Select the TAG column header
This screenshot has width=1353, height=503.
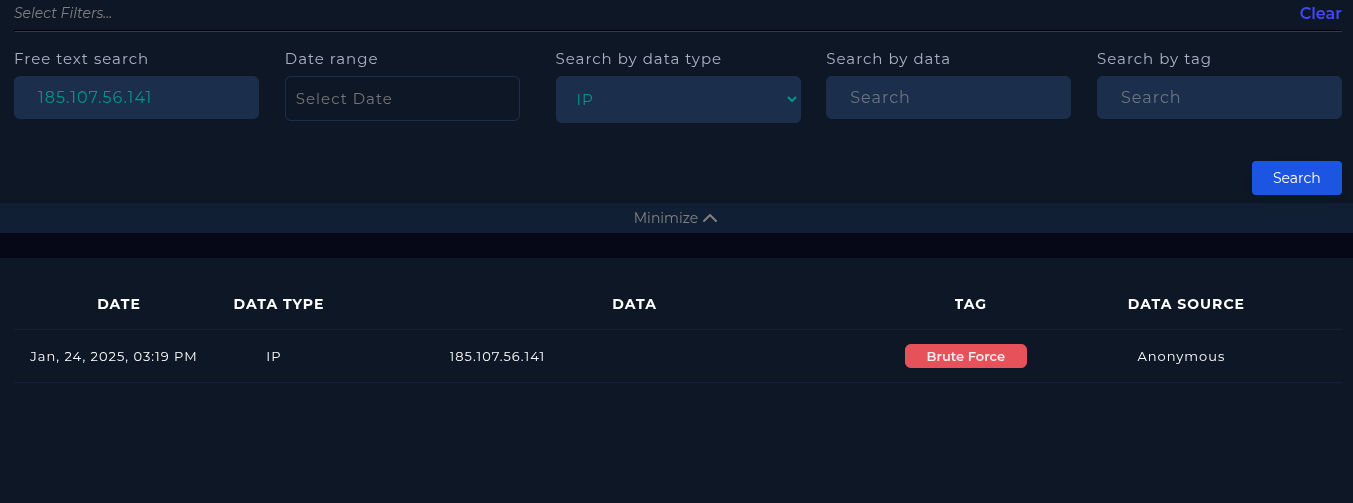pos(970,304)
